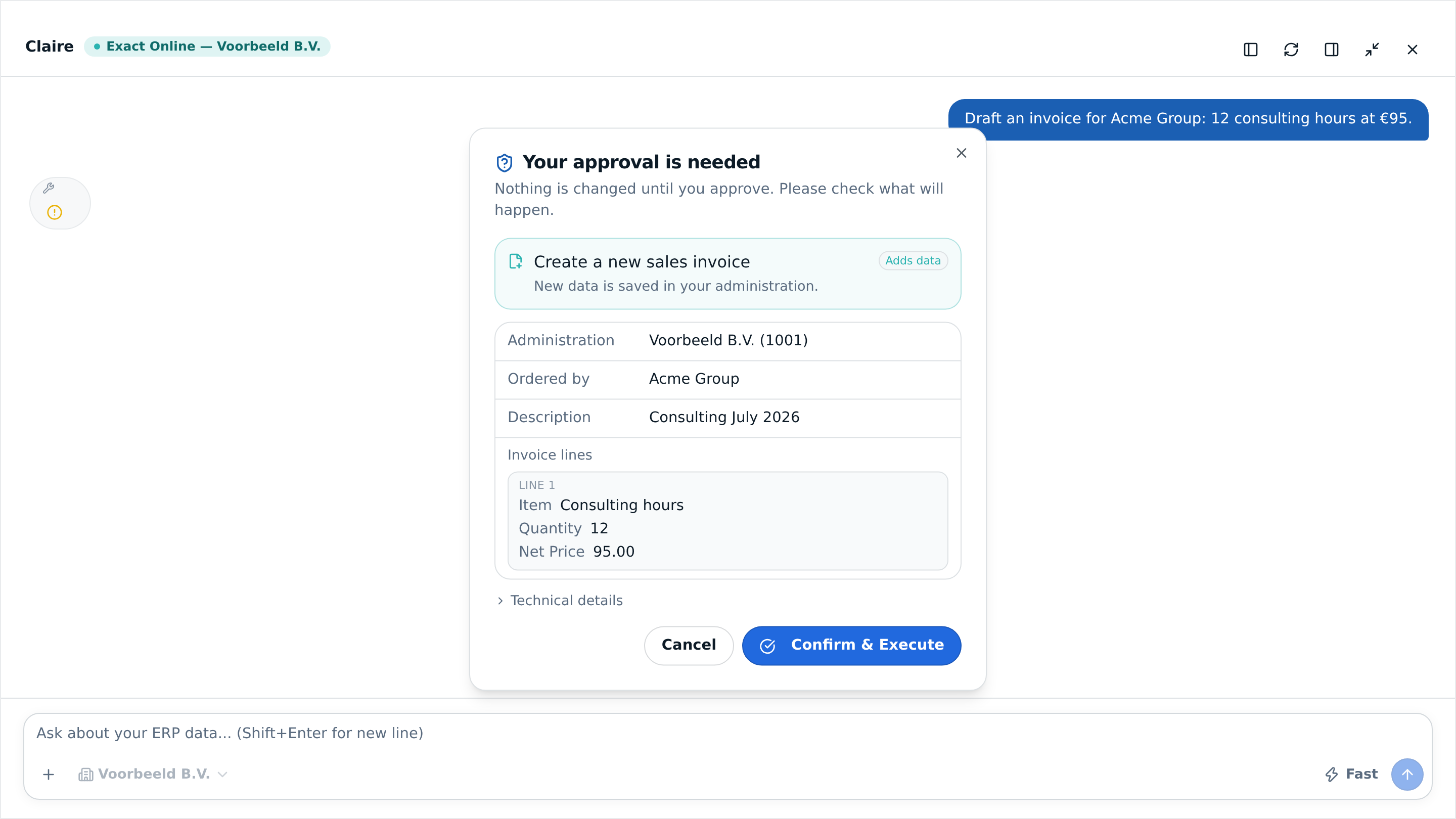The width and height of the screenshot is (1456, 819).
Task: Click Confirm & Execute button
Action: tap(851, 645)
